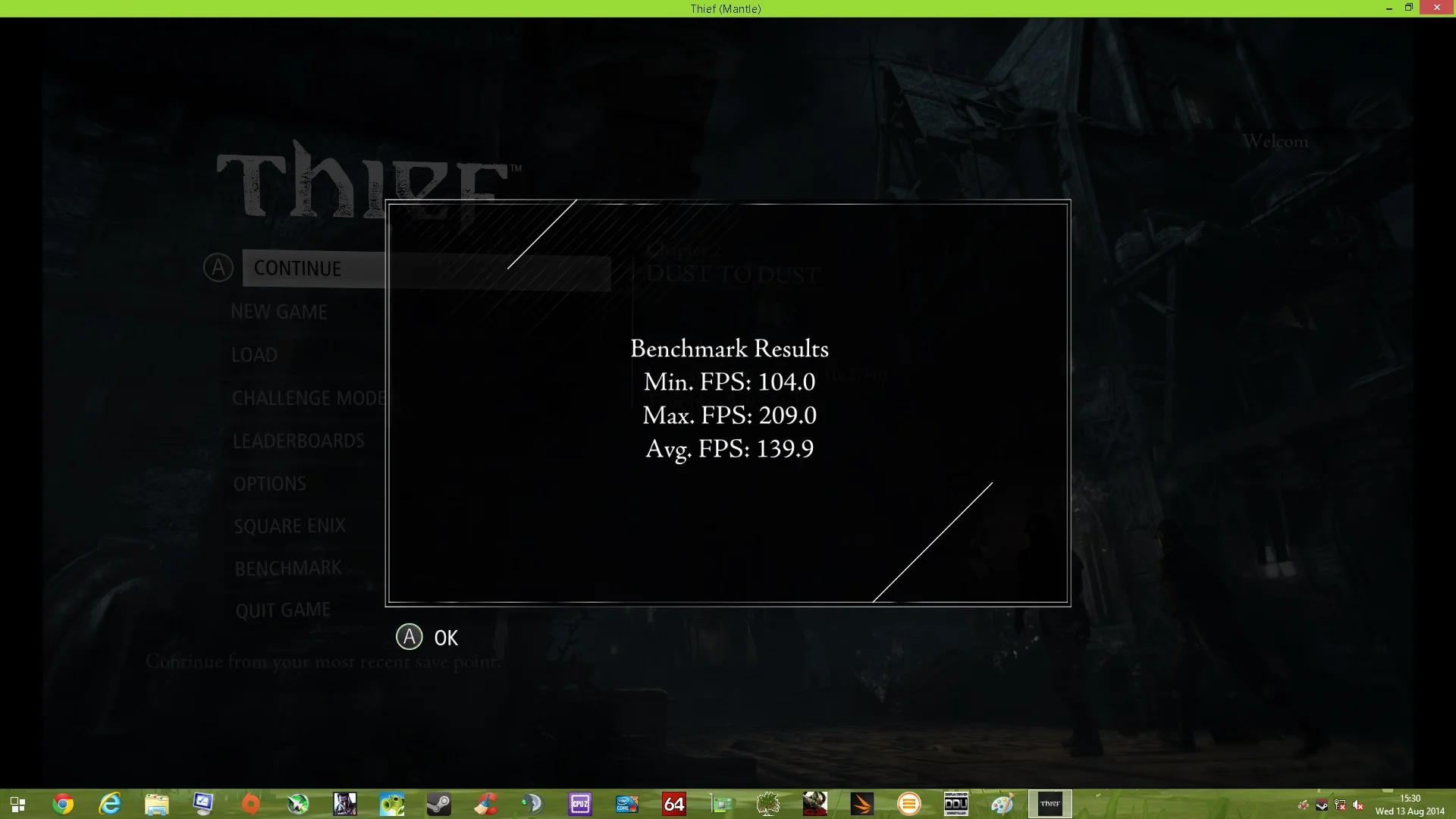Screen dimensions: 1456x819
Task: Open Paint from the taskbar
Action: (1003, 804)
